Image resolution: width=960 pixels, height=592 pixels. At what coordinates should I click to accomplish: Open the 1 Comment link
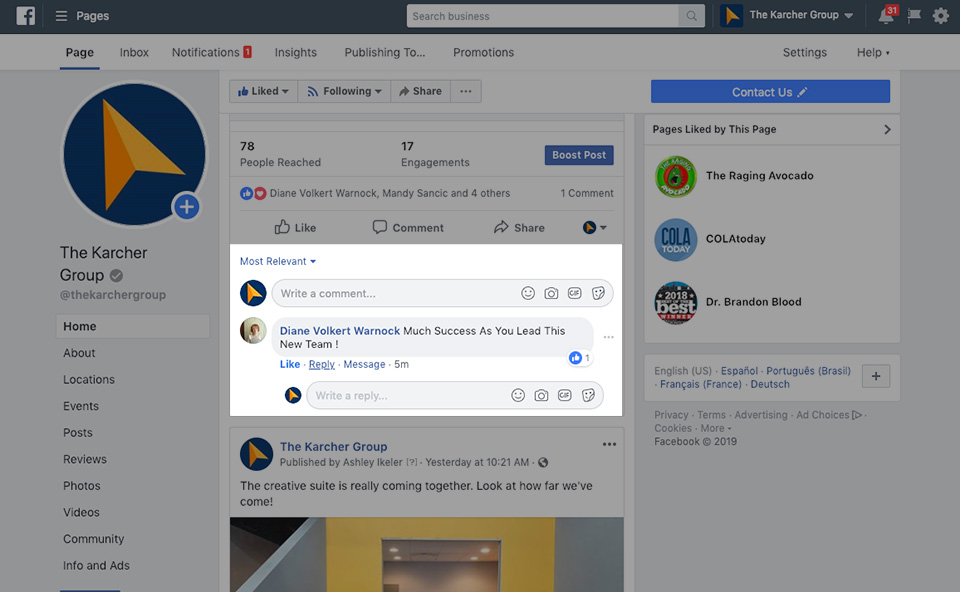587,193
